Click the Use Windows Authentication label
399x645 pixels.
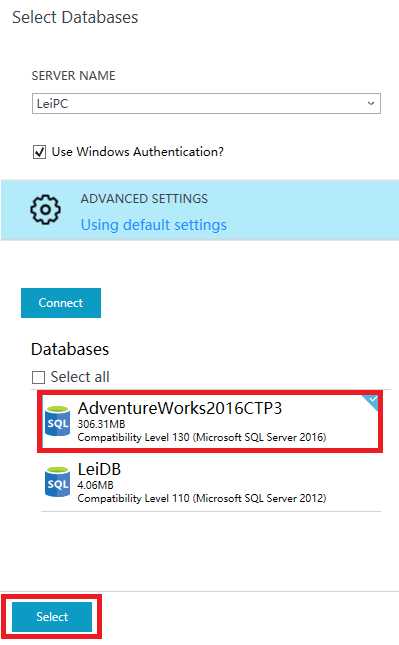[138, 152]
